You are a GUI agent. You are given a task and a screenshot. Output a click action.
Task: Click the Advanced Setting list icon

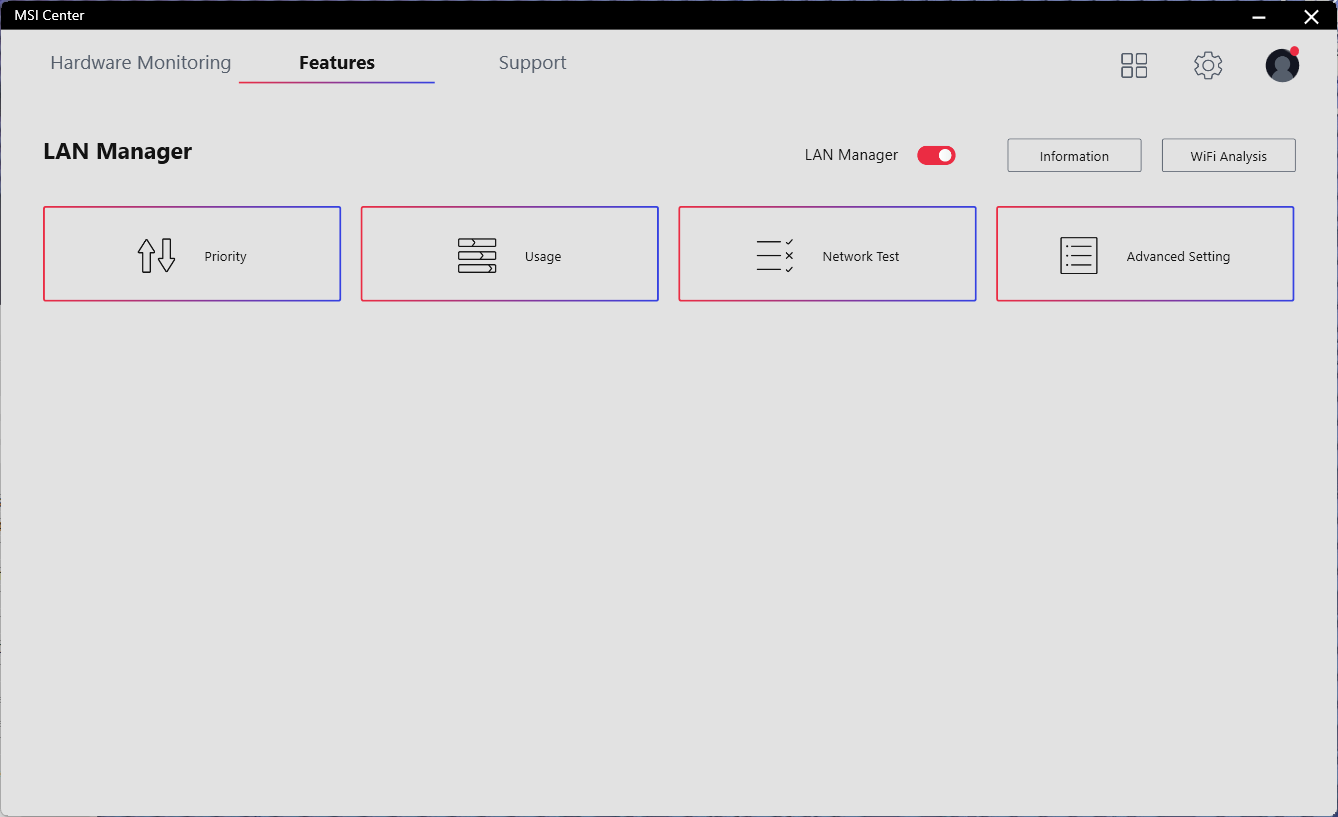tap(1079, 256)
